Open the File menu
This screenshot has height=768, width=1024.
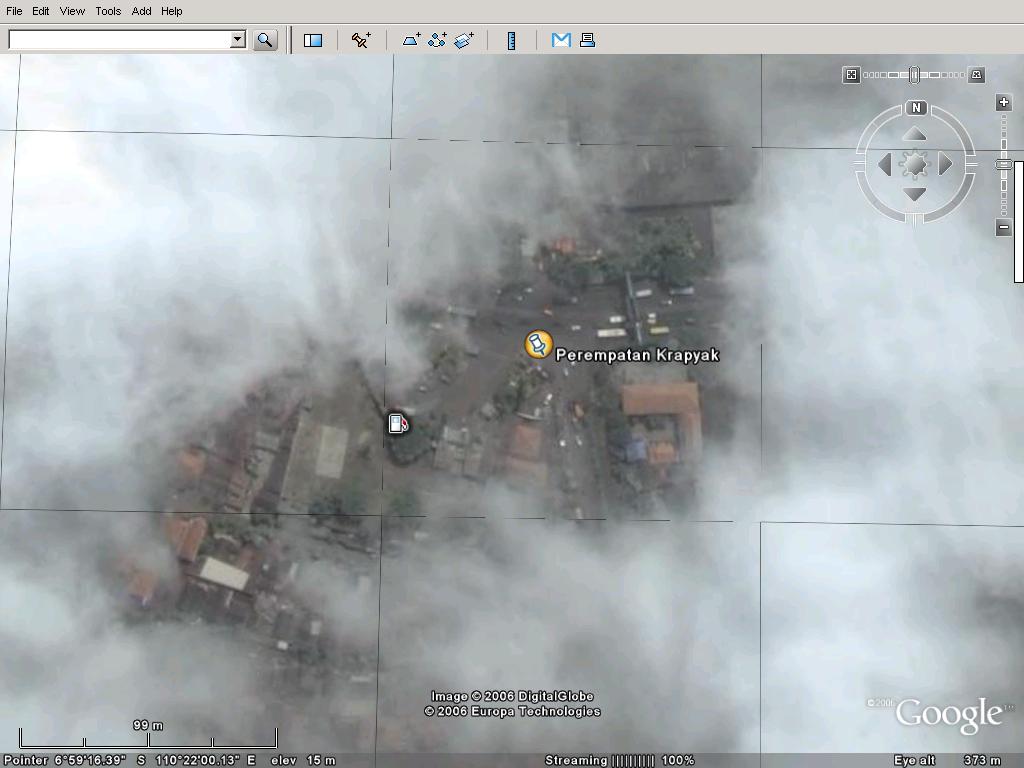pyautogui.click(x=14, y=11)
